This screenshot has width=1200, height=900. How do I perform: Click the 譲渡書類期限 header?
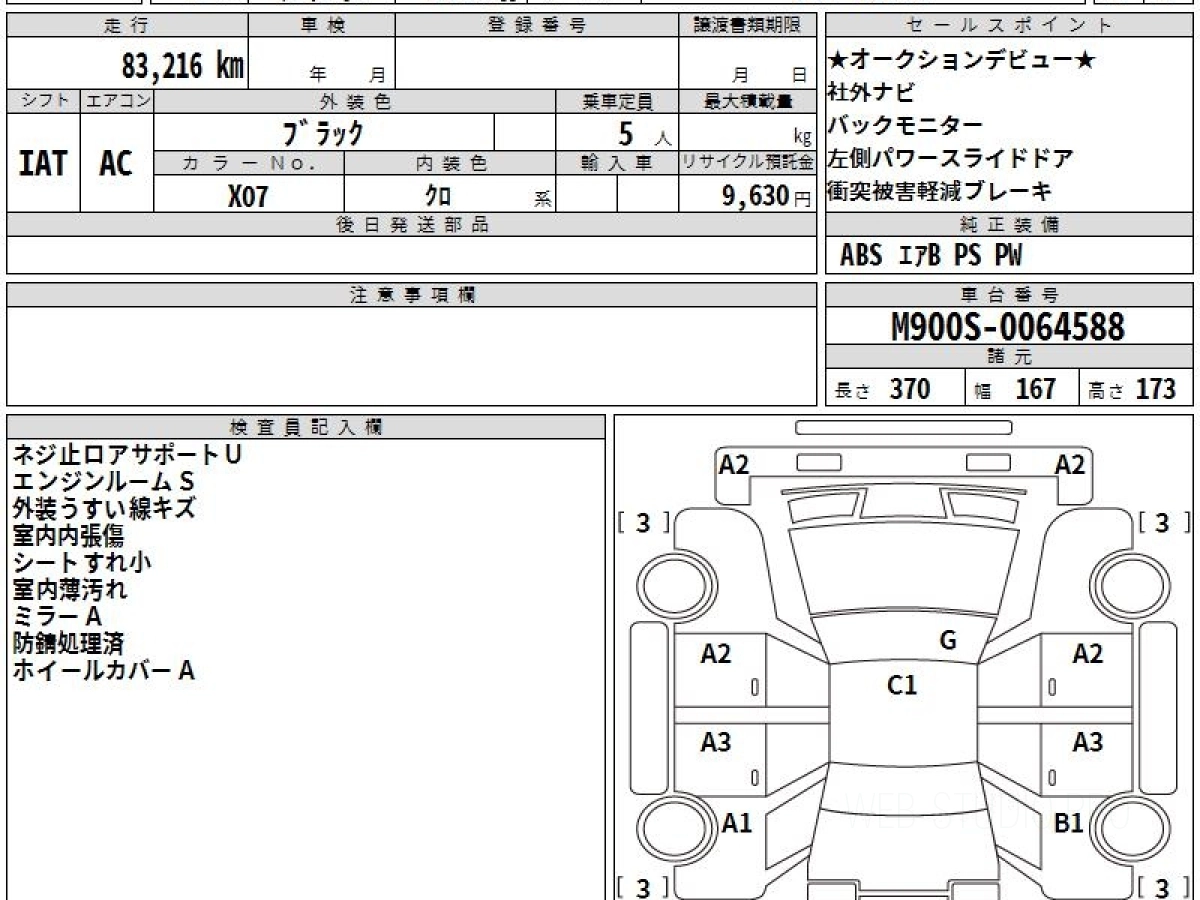coord(748,26)
